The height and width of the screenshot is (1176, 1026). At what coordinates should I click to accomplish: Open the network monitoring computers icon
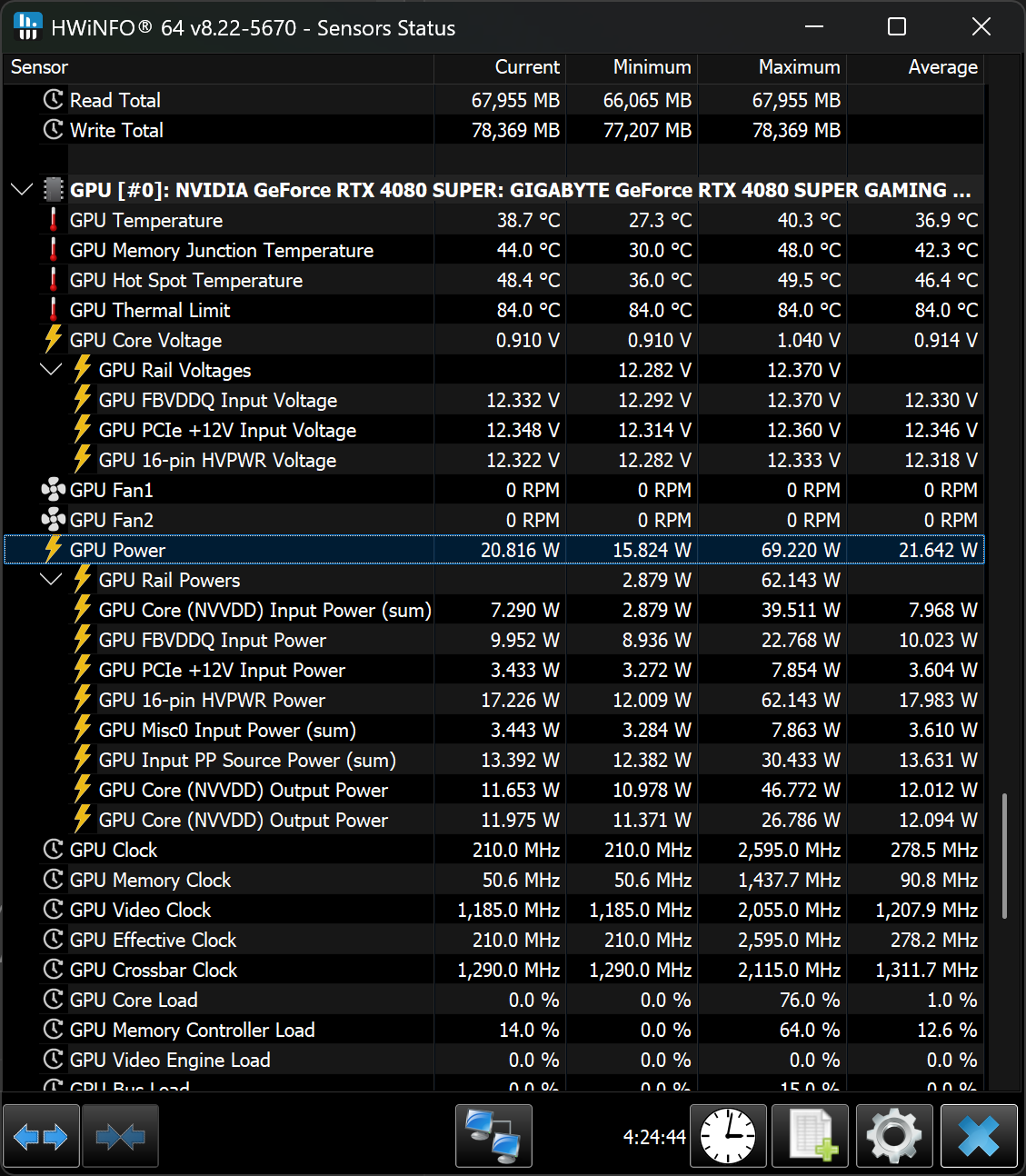click(x=493, y=1136)
